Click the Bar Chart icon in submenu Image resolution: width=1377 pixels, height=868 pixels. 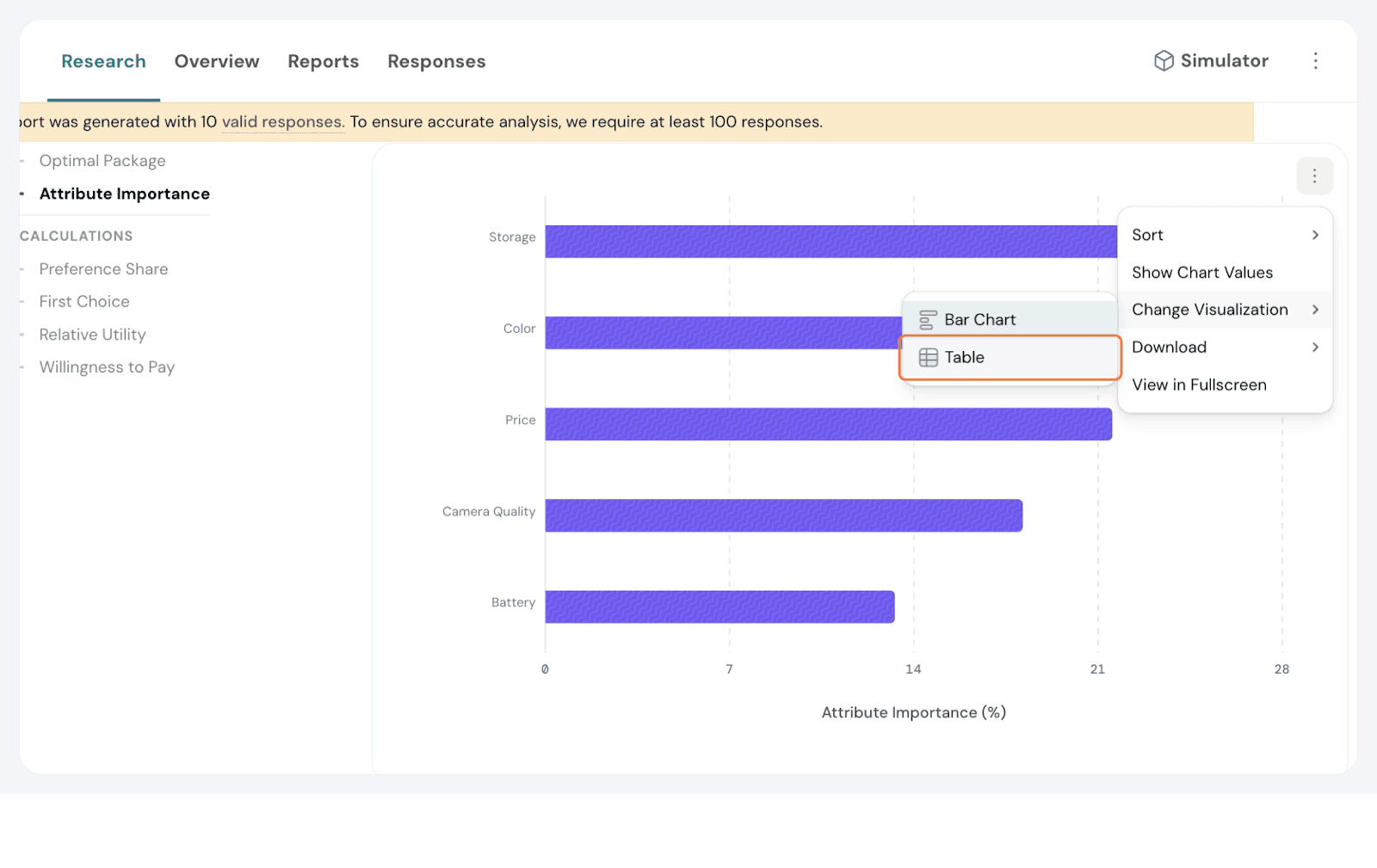[928, 320]
